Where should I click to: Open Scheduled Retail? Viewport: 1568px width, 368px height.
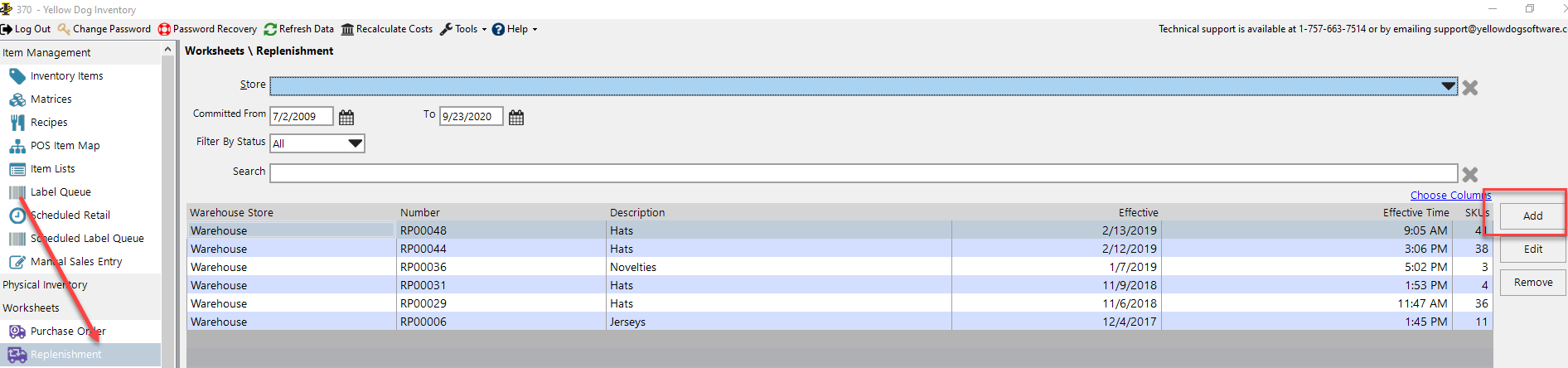[x=70, y=215]
